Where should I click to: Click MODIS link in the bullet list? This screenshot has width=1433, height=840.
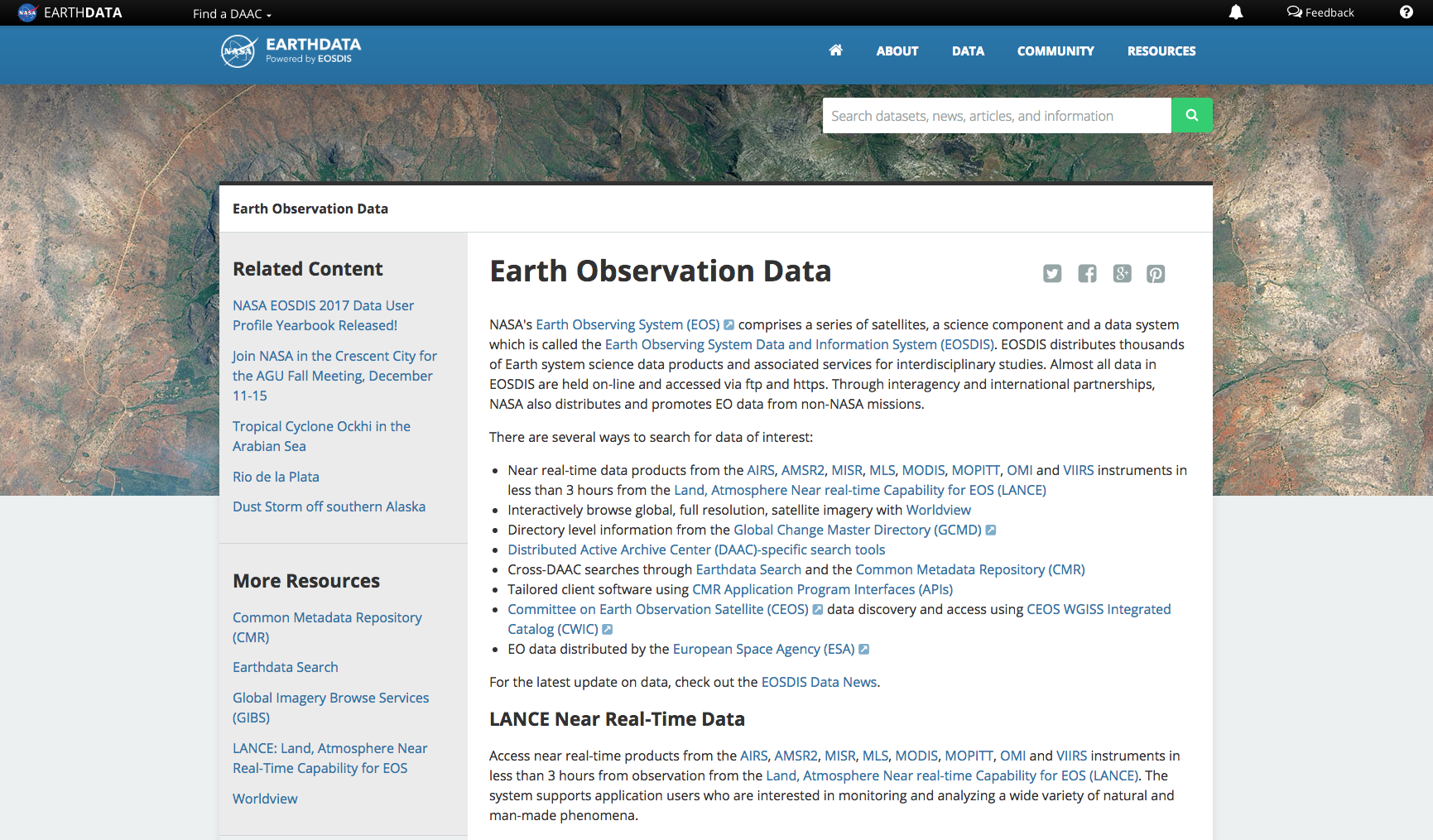923,470
